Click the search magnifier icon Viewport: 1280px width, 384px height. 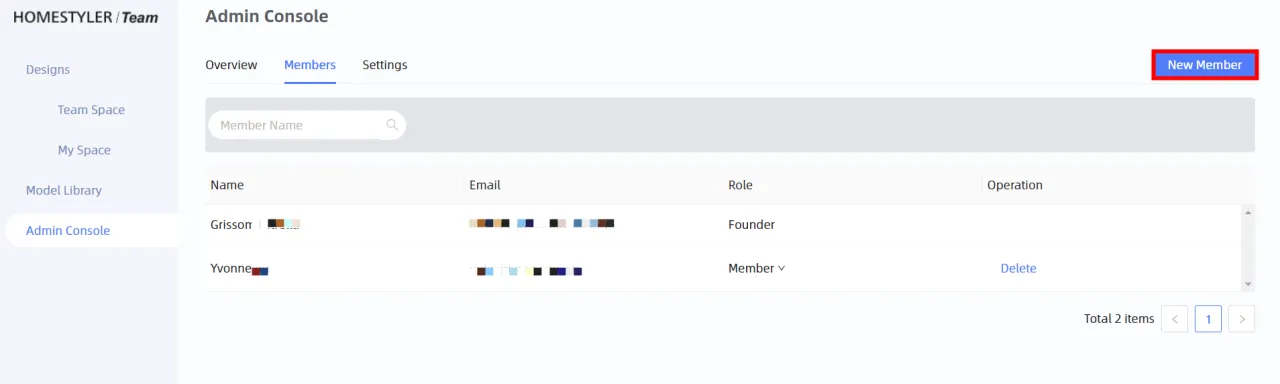[x=392, y=125]
